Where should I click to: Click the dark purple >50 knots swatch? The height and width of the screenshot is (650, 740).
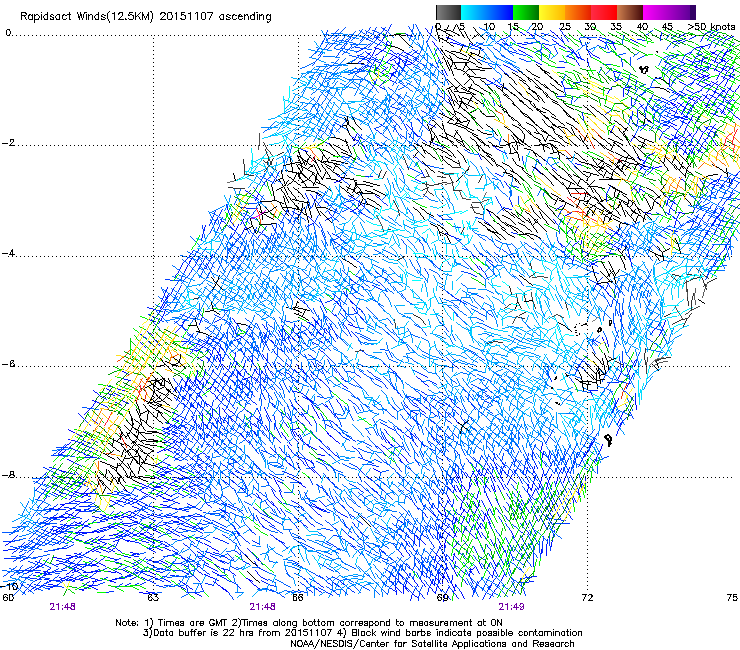(693, 12)
